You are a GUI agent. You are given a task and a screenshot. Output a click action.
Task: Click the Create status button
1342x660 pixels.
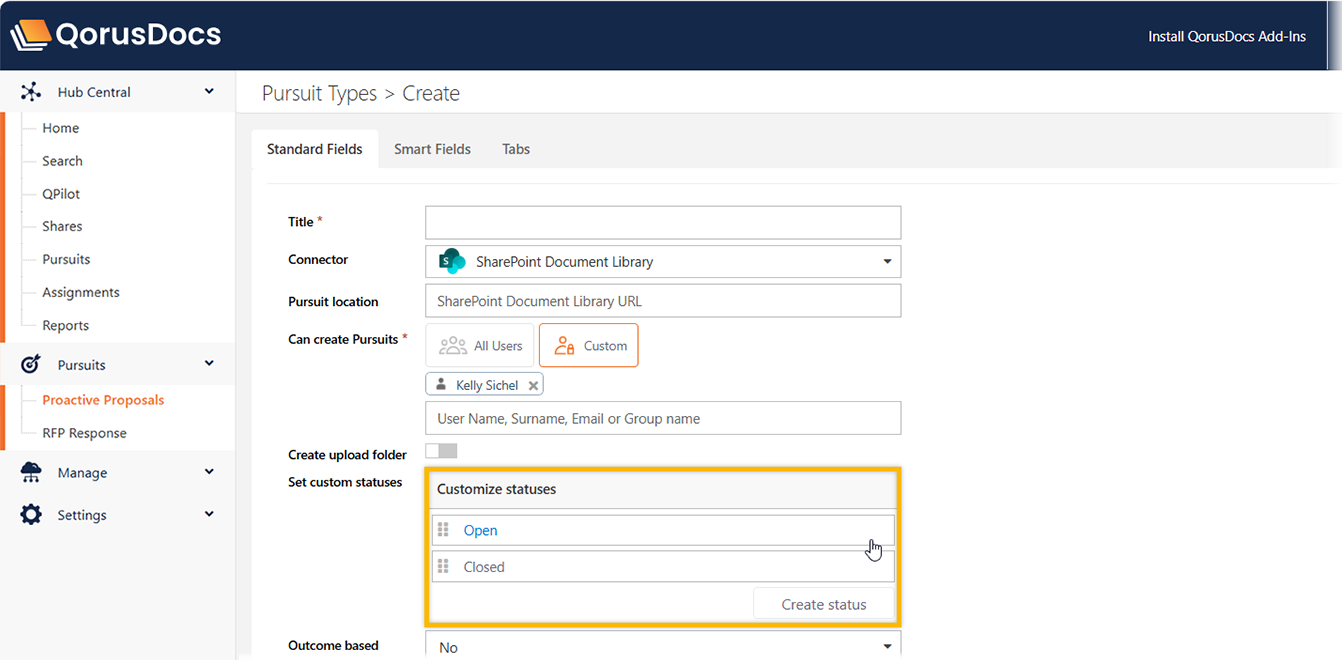(x=823, y=604)
